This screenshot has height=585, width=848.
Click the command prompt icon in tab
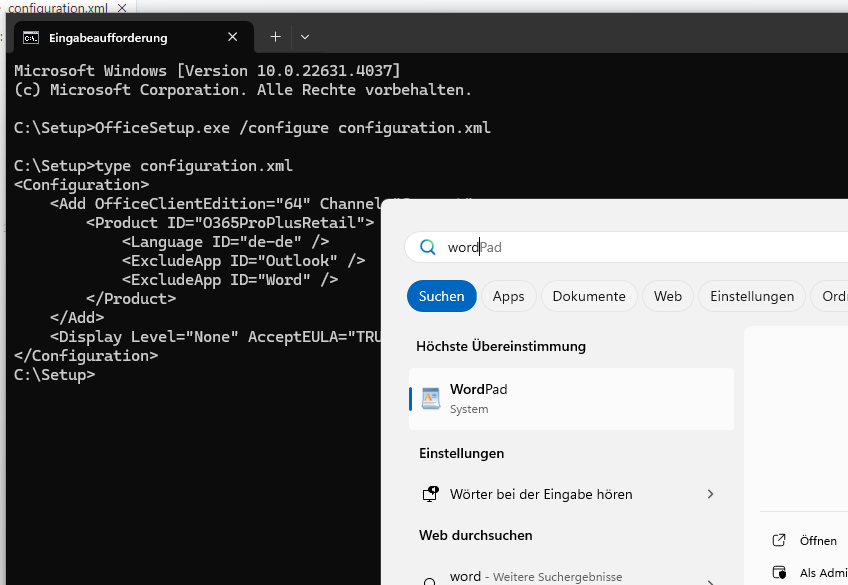point(31,37)
